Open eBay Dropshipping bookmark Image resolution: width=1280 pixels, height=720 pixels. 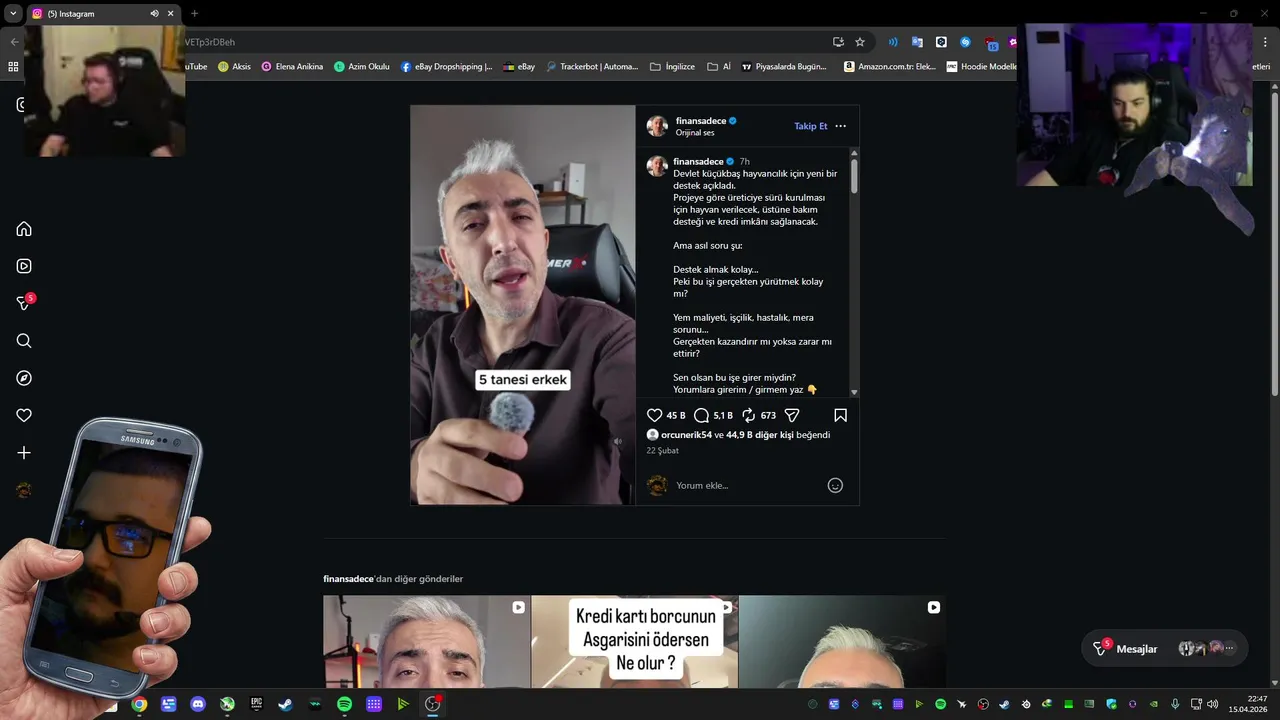447,67
